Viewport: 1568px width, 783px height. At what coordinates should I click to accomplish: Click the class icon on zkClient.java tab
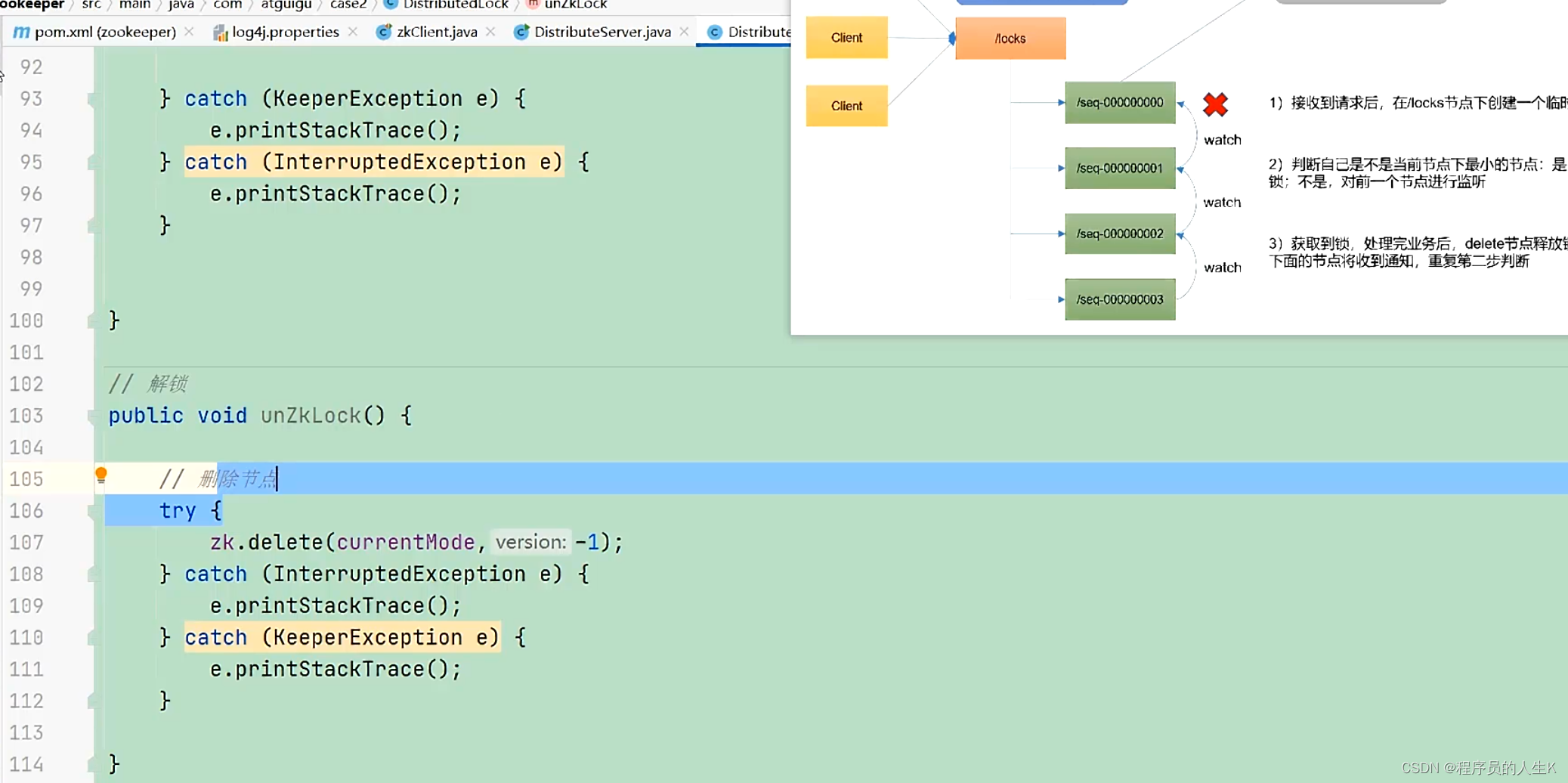384,32
